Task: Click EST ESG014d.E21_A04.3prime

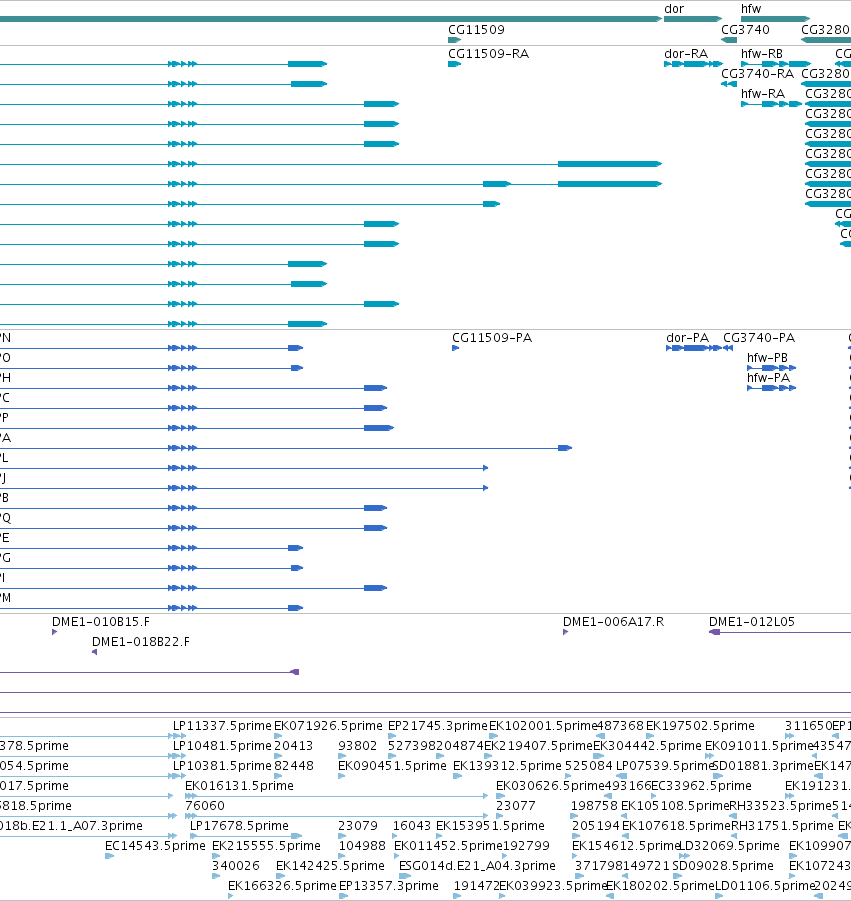Action: [x=478, y=866]
